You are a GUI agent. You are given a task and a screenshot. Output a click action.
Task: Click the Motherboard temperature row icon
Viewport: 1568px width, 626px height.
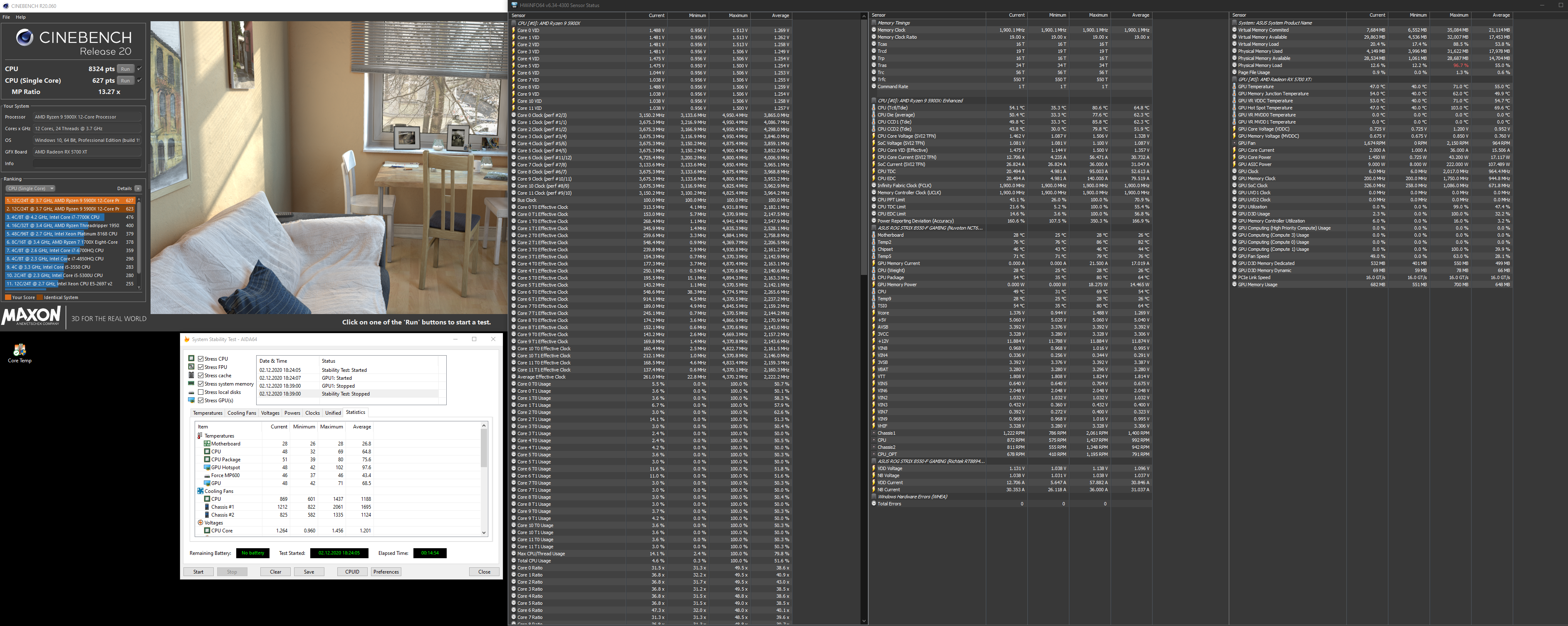(x=207, y=443)
